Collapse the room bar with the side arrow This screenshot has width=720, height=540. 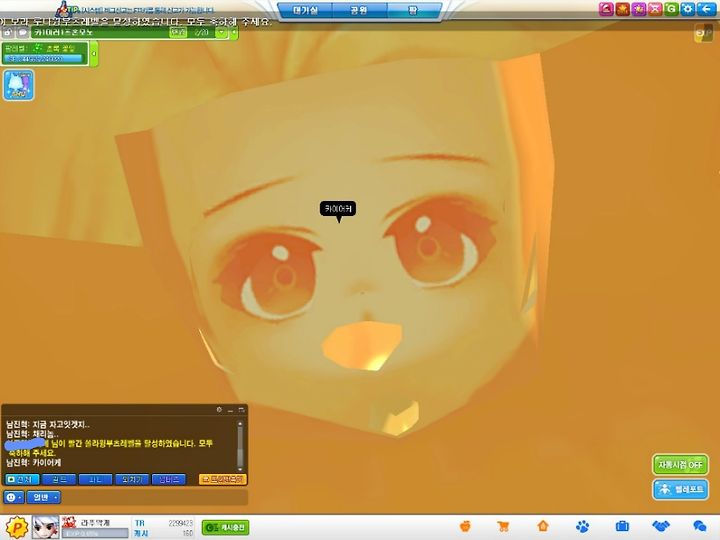pos(234,33)
